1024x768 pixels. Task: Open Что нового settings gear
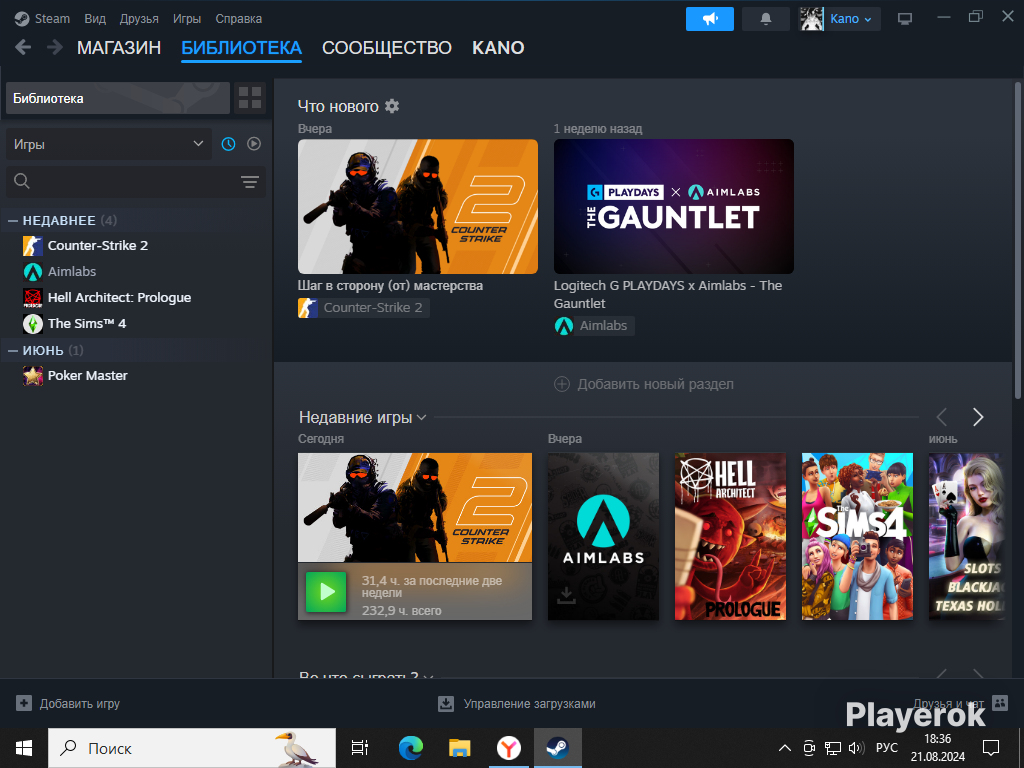[392, 106]
